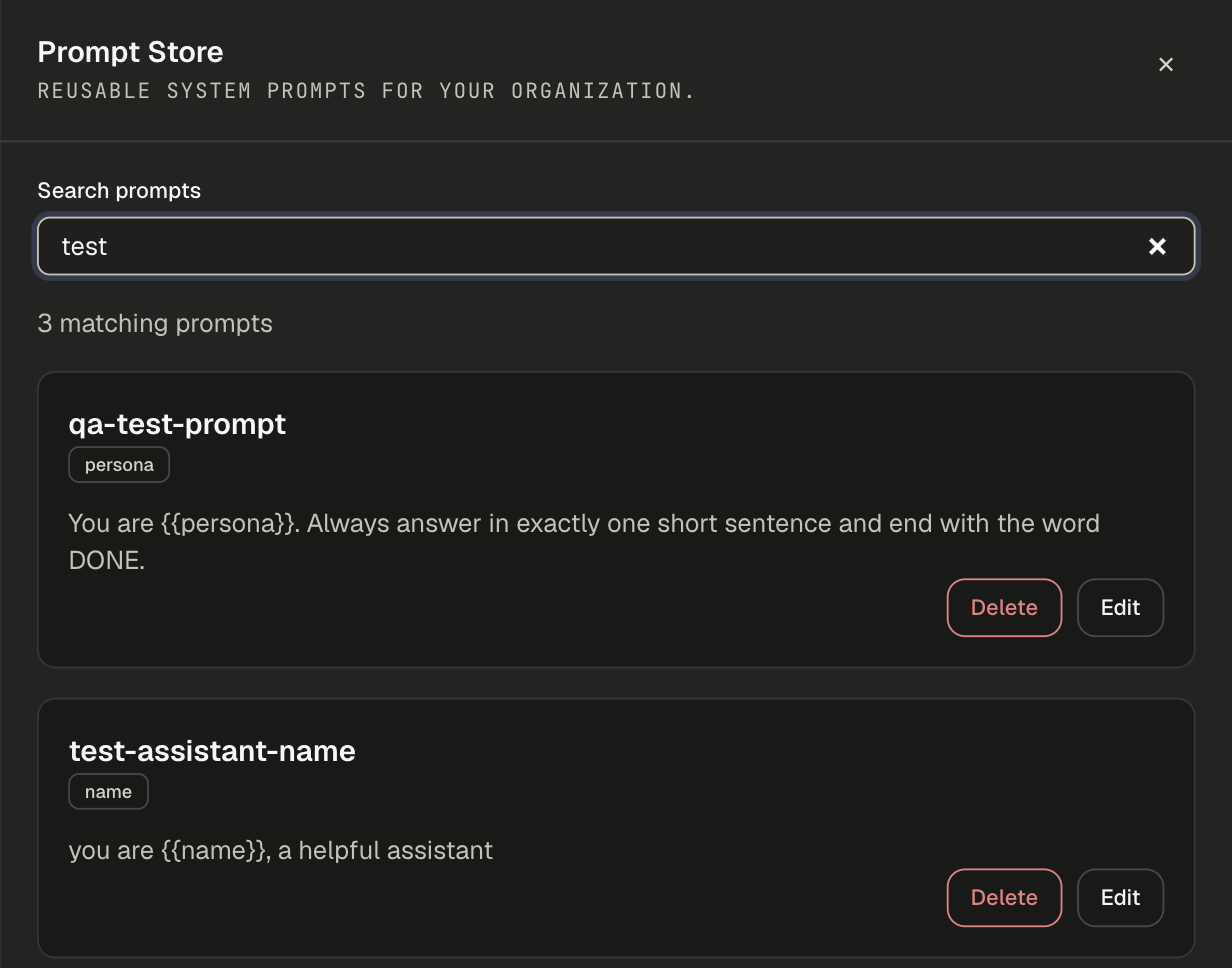The width and height of the screenshot is (1232, 968).
Task: Click the 'you are {{name}}, a helpful assistant' text
Action: pos(281,851)
